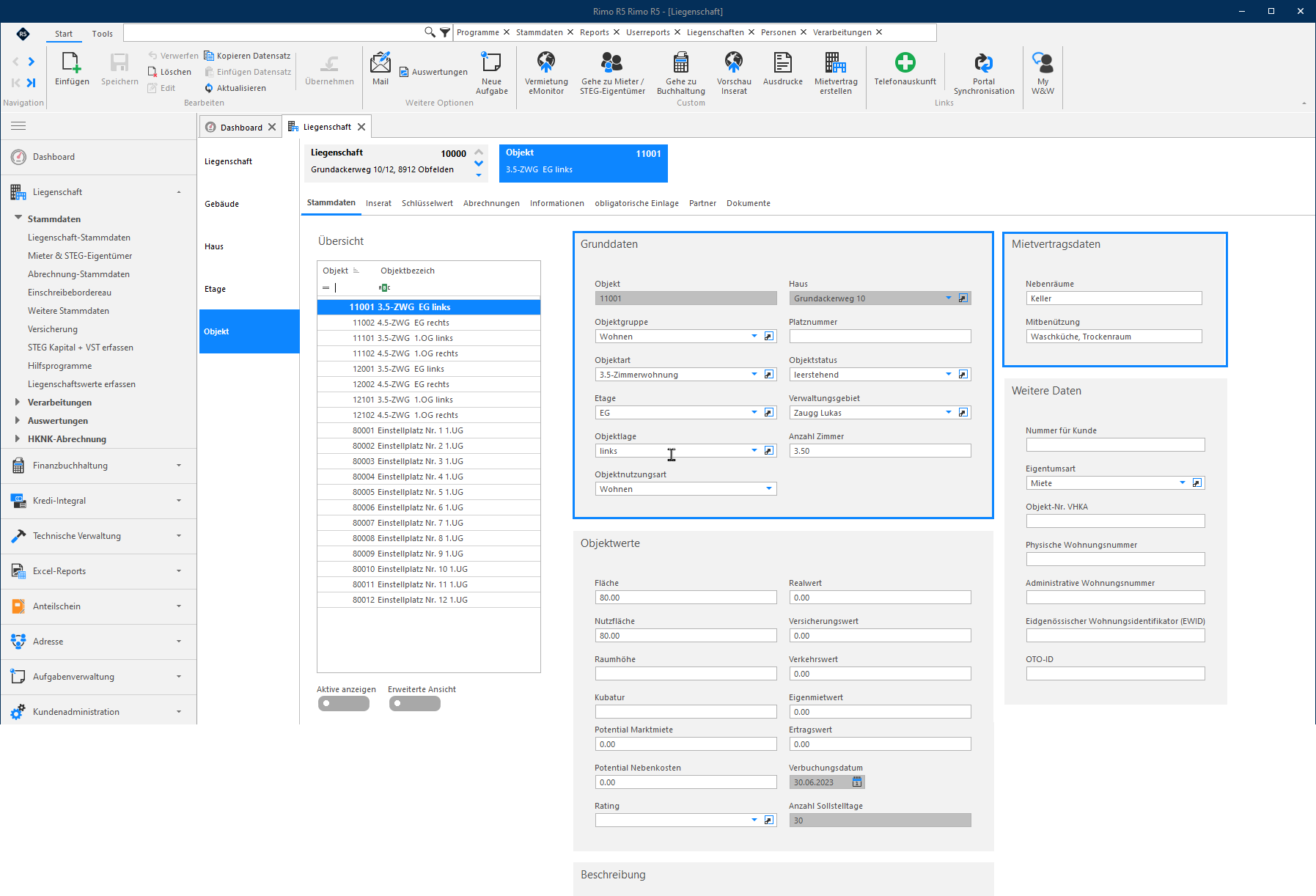The height and width of the screenshot is (896, 1316).
Task: Click Mietvertrag erstellen icon
Action: pyautogui.click(x=836, y=63)
